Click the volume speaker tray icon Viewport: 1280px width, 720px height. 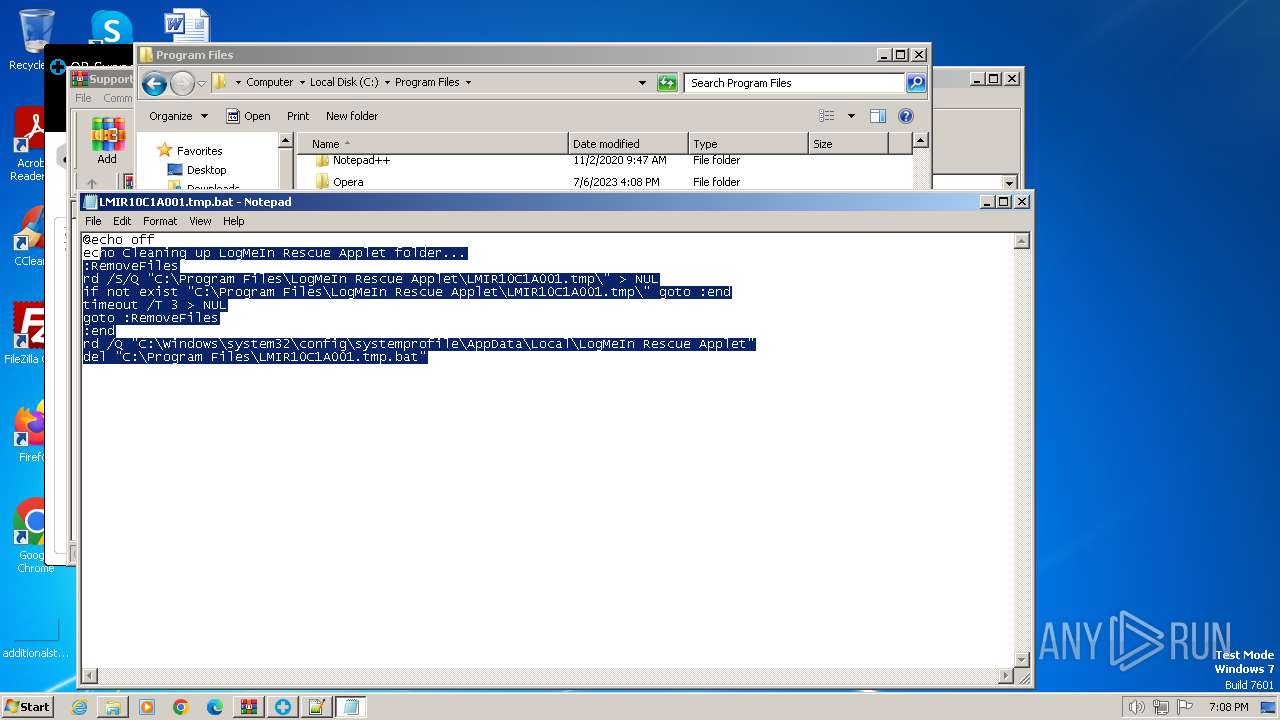coord(1137,707)
